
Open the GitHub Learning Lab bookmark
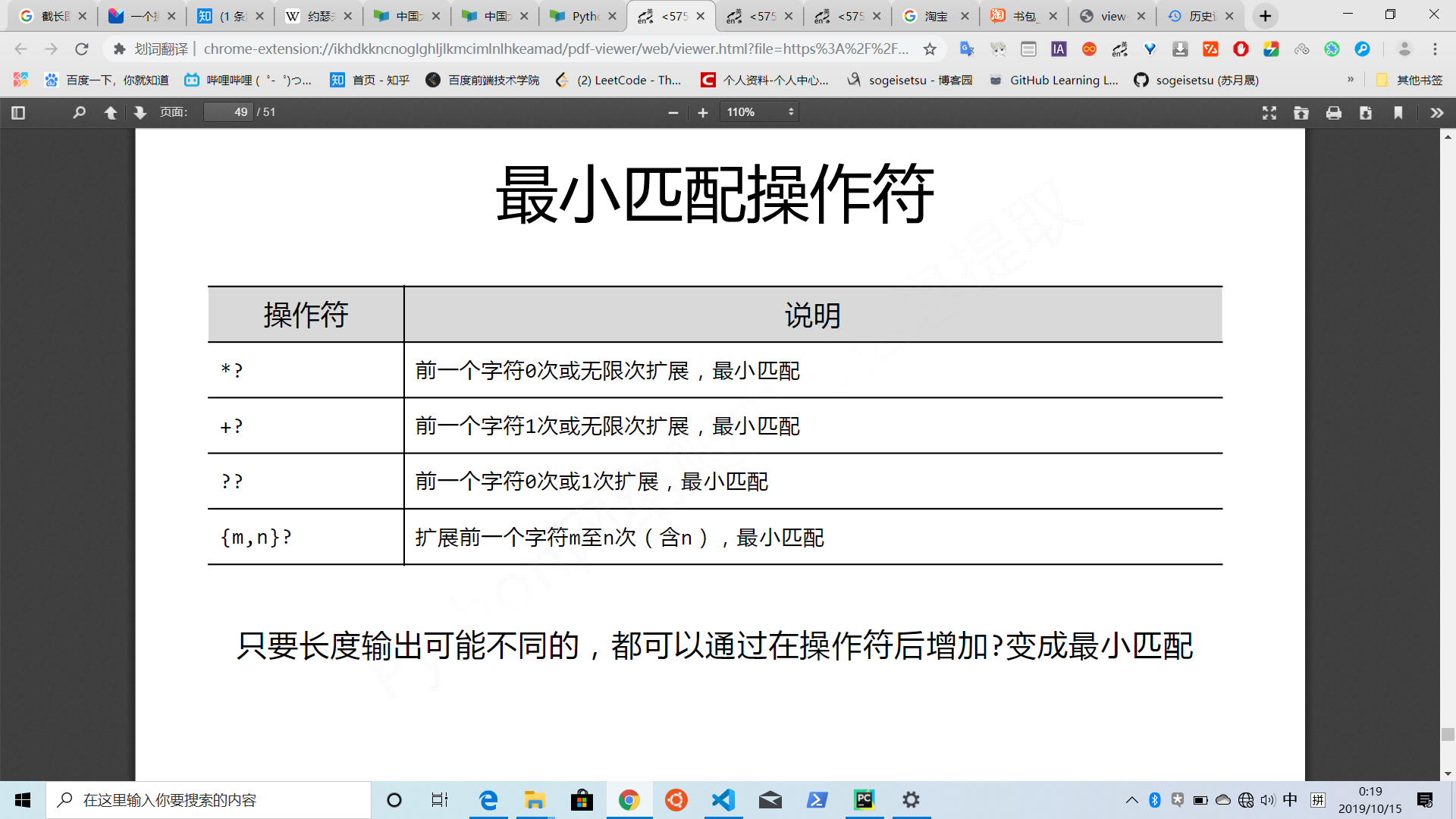coord(1054,80)
